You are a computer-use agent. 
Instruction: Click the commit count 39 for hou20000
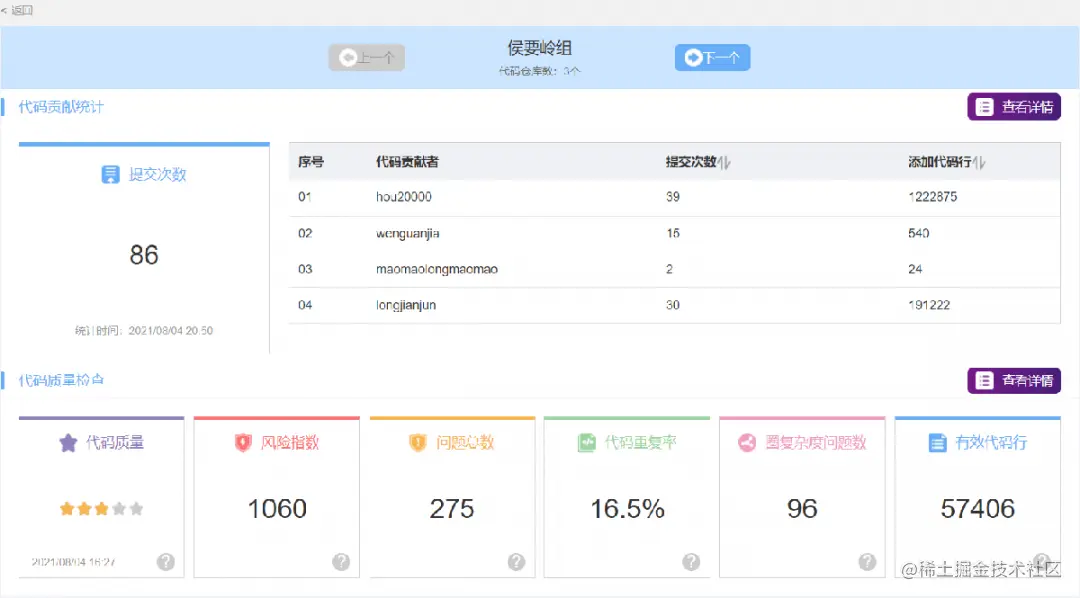click(x=673, y=197)
